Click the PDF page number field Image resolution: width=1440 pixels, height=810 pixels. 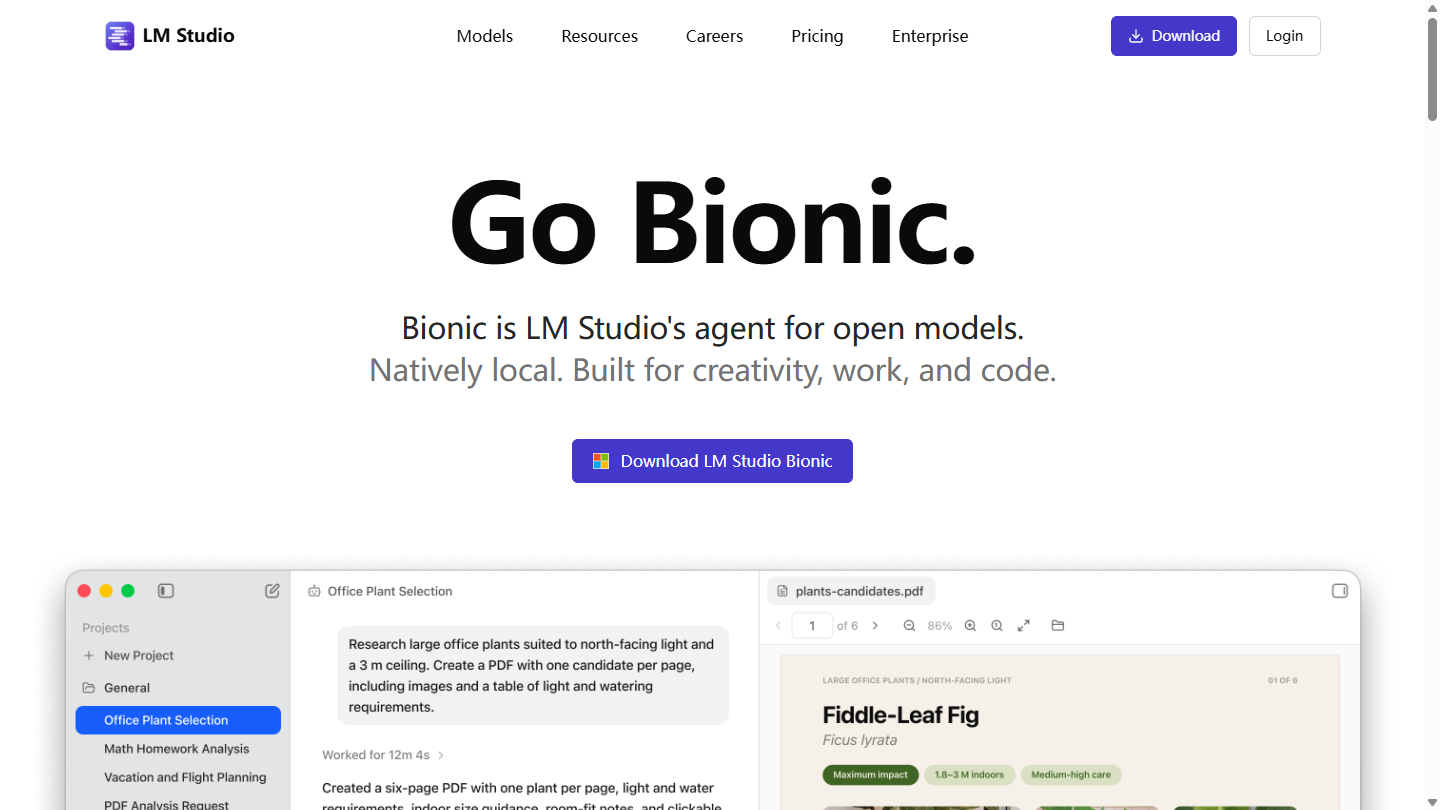pyautogui.click(x=812, y=626)
